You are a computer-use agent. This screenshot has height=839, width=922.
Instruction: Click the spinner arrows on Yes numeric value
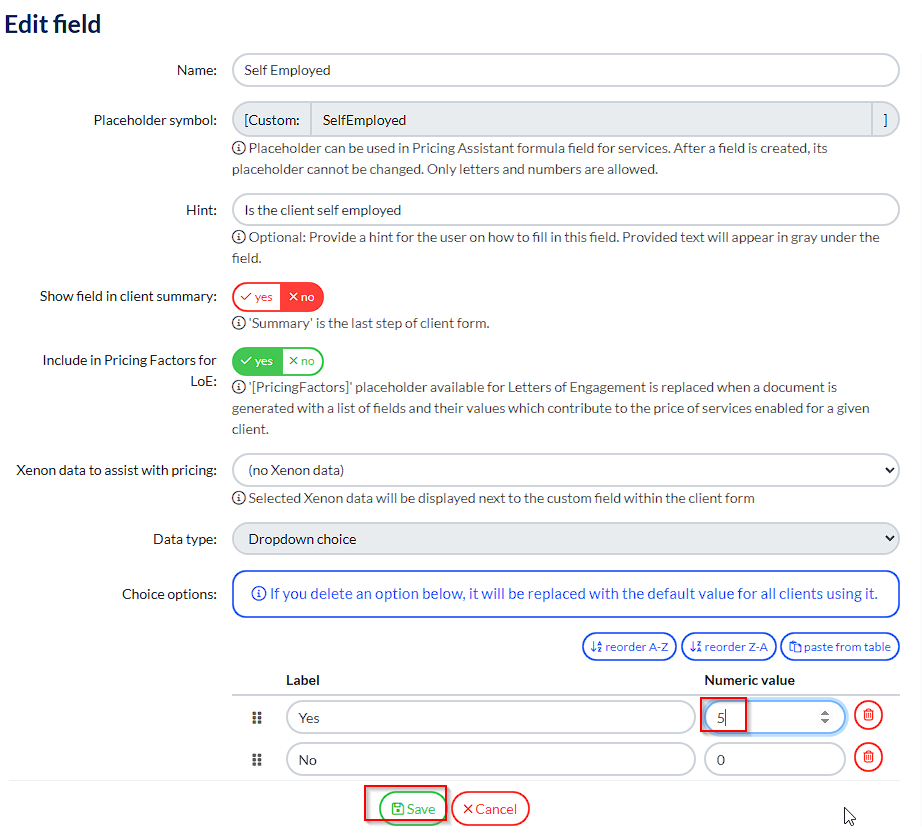coord(825,717)
